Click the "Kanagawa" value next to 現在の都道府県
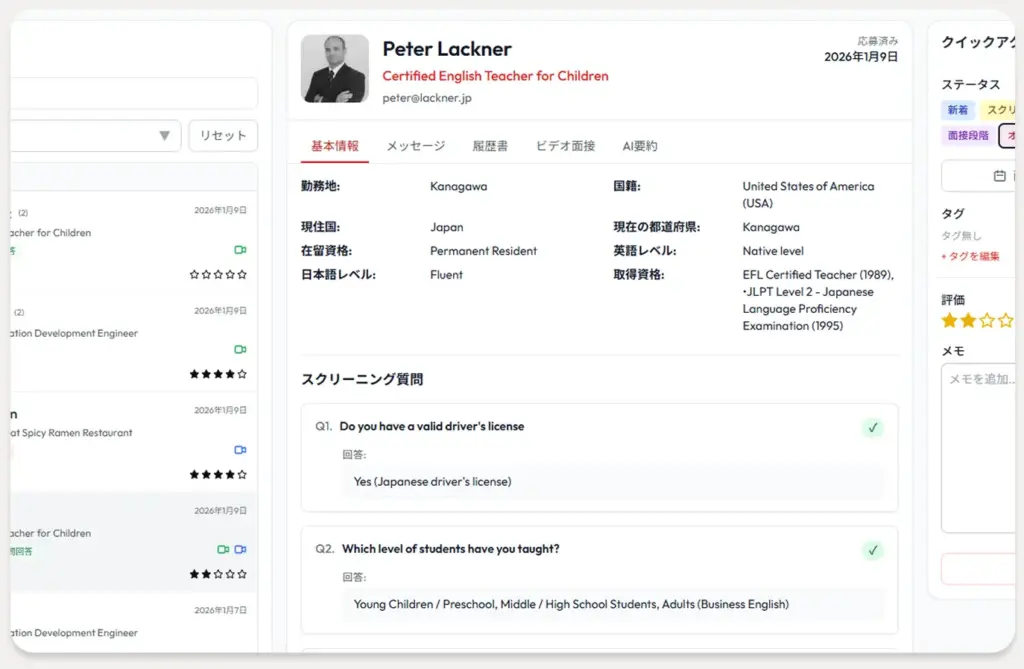The width and height of the screenshot is (1024, 669). 771,227
